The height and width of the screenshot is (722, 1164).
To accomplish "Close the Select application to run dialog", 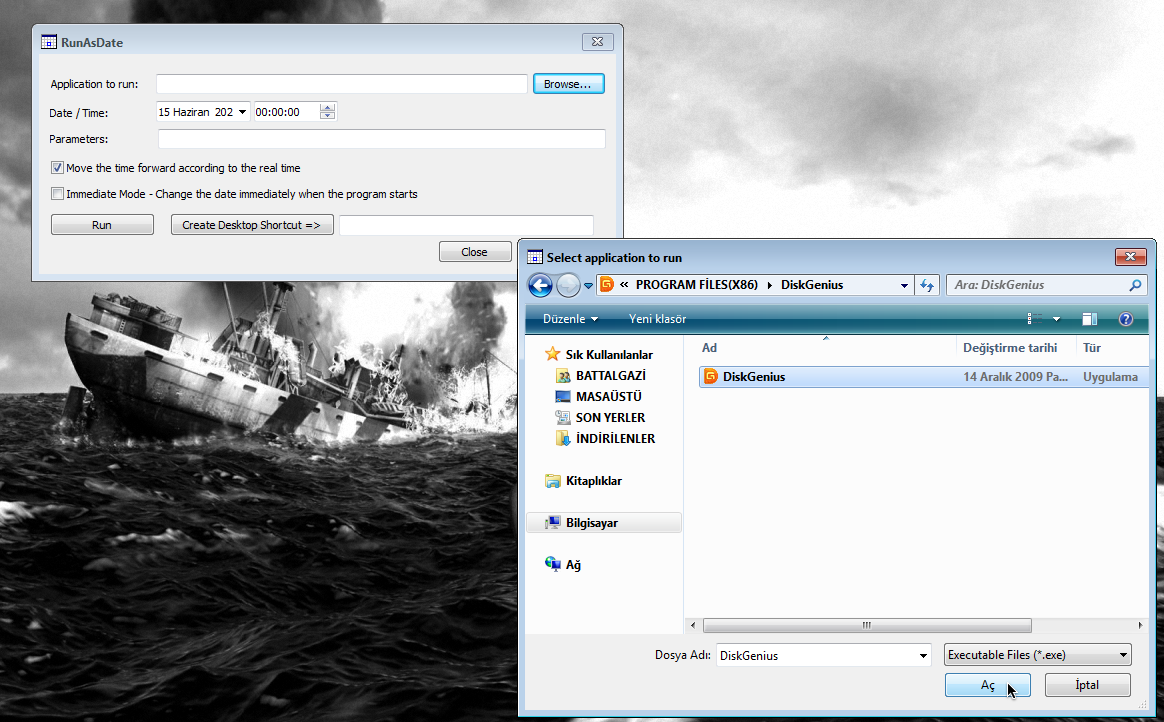I will tap(1130, 257).
